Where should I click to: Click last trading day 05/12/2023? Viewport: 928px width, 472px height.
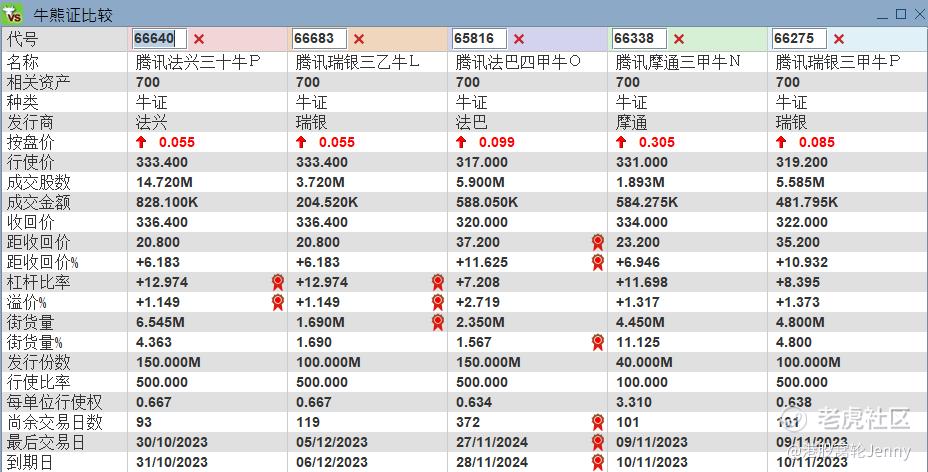(331, 442)
